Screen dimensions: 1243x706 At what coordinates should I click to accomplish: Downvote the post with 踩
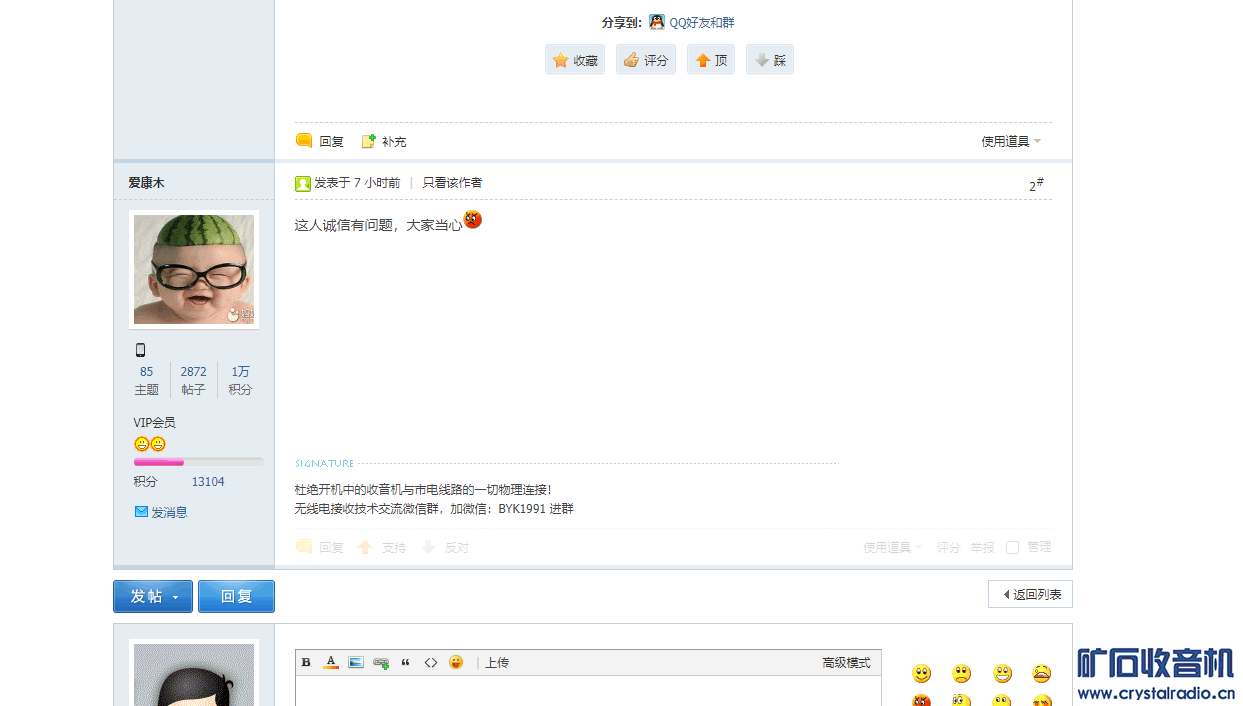coord(770,60)
